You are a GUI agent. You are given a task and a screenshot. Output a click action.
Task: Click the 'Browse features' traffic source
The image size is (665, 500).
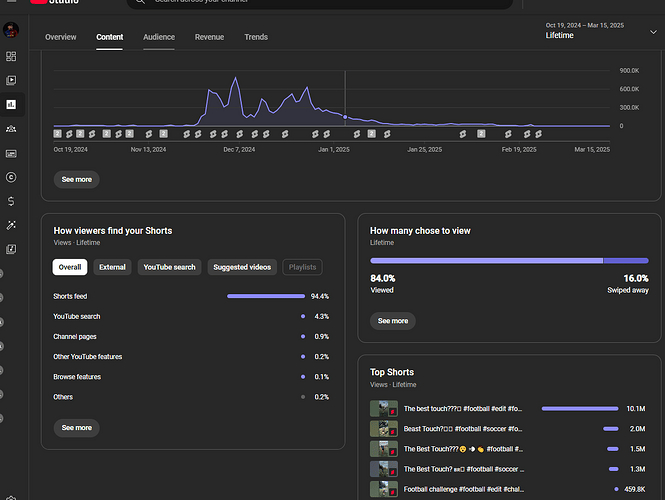(77, 377)
